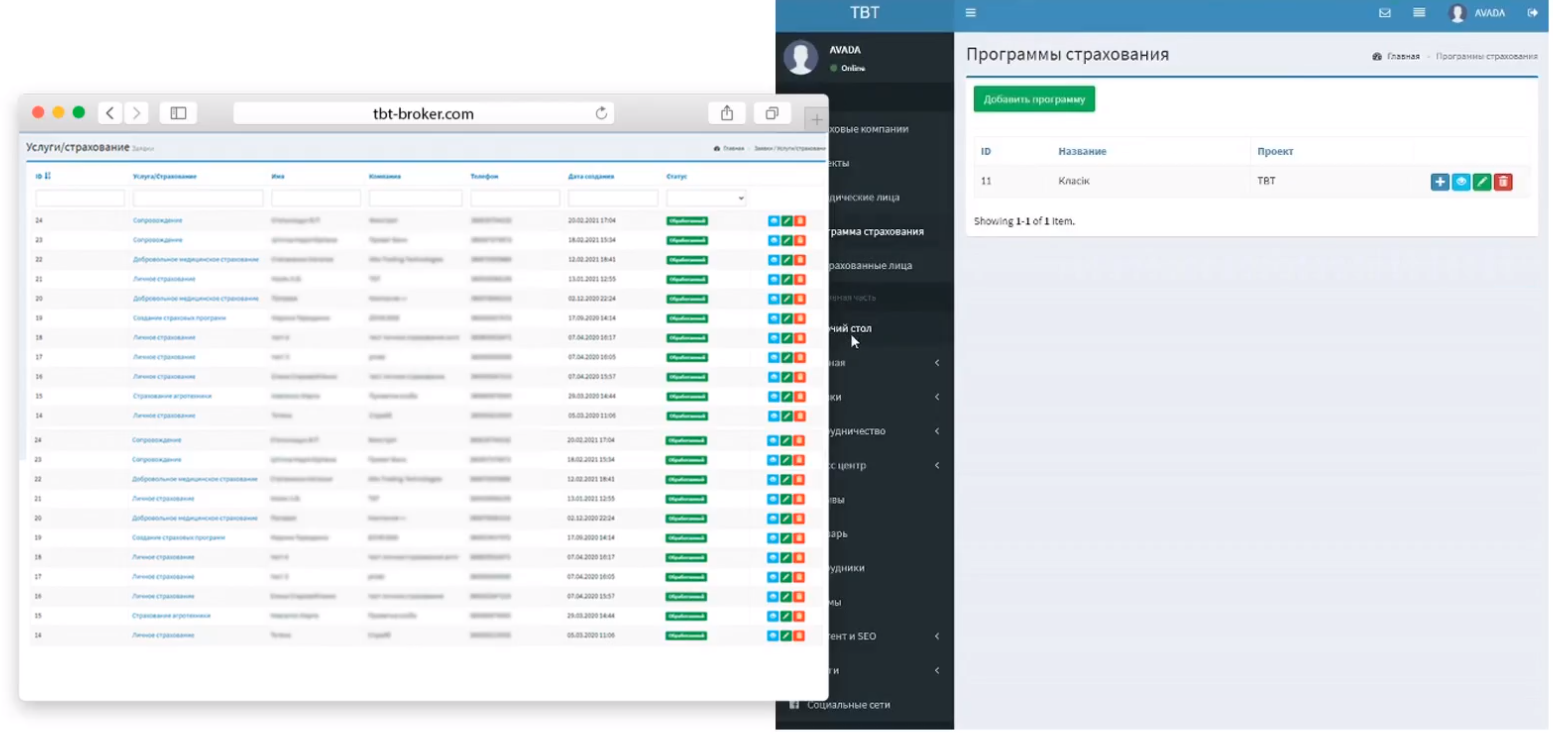This screenshot has height=735, width=1553.
Task: Open Safari tab overview icon
Action: coord(772,113)
